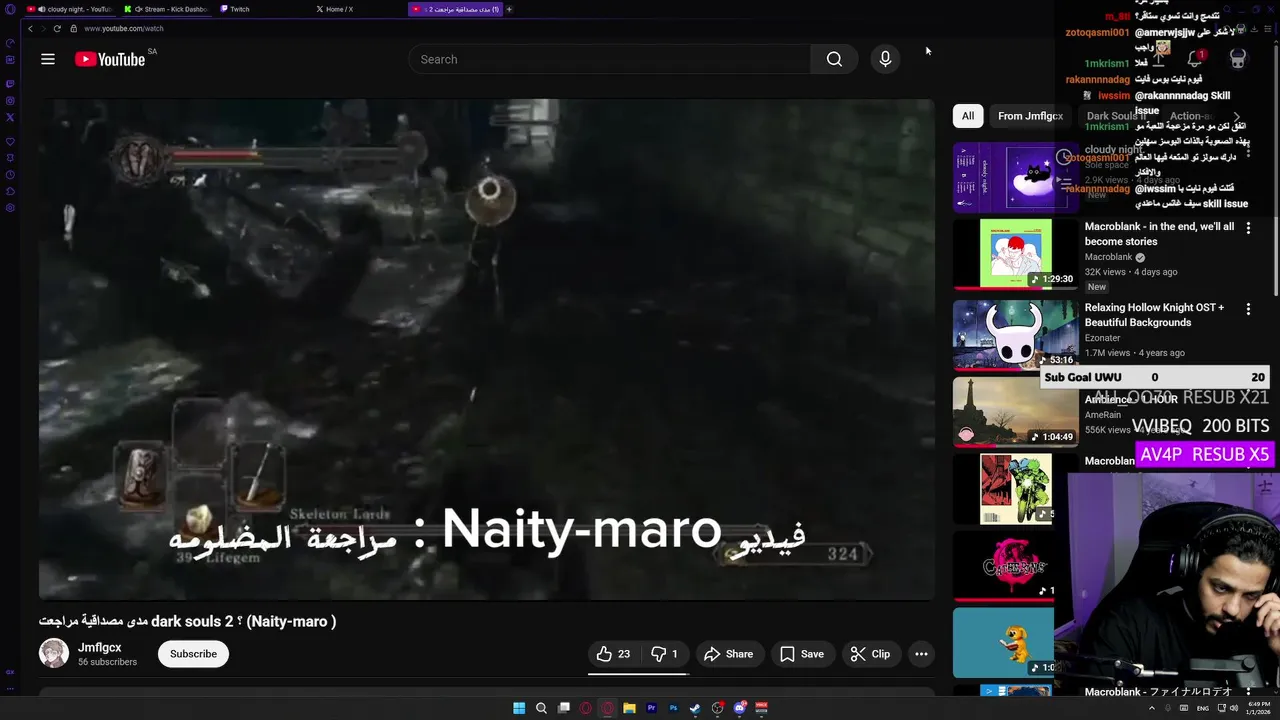Open Steam from the taskbar
Screen dimensions: 1280x720
695,708
